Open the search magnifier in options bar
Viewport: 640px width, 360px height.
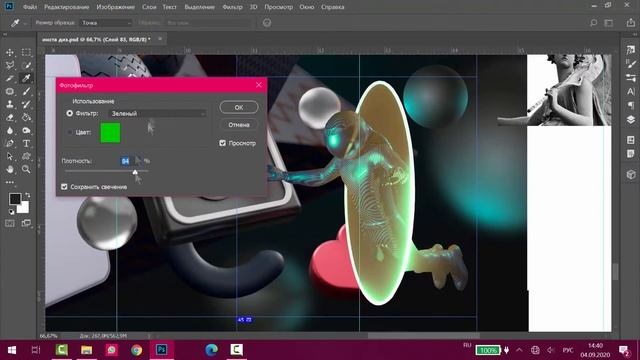click(593, 23)
